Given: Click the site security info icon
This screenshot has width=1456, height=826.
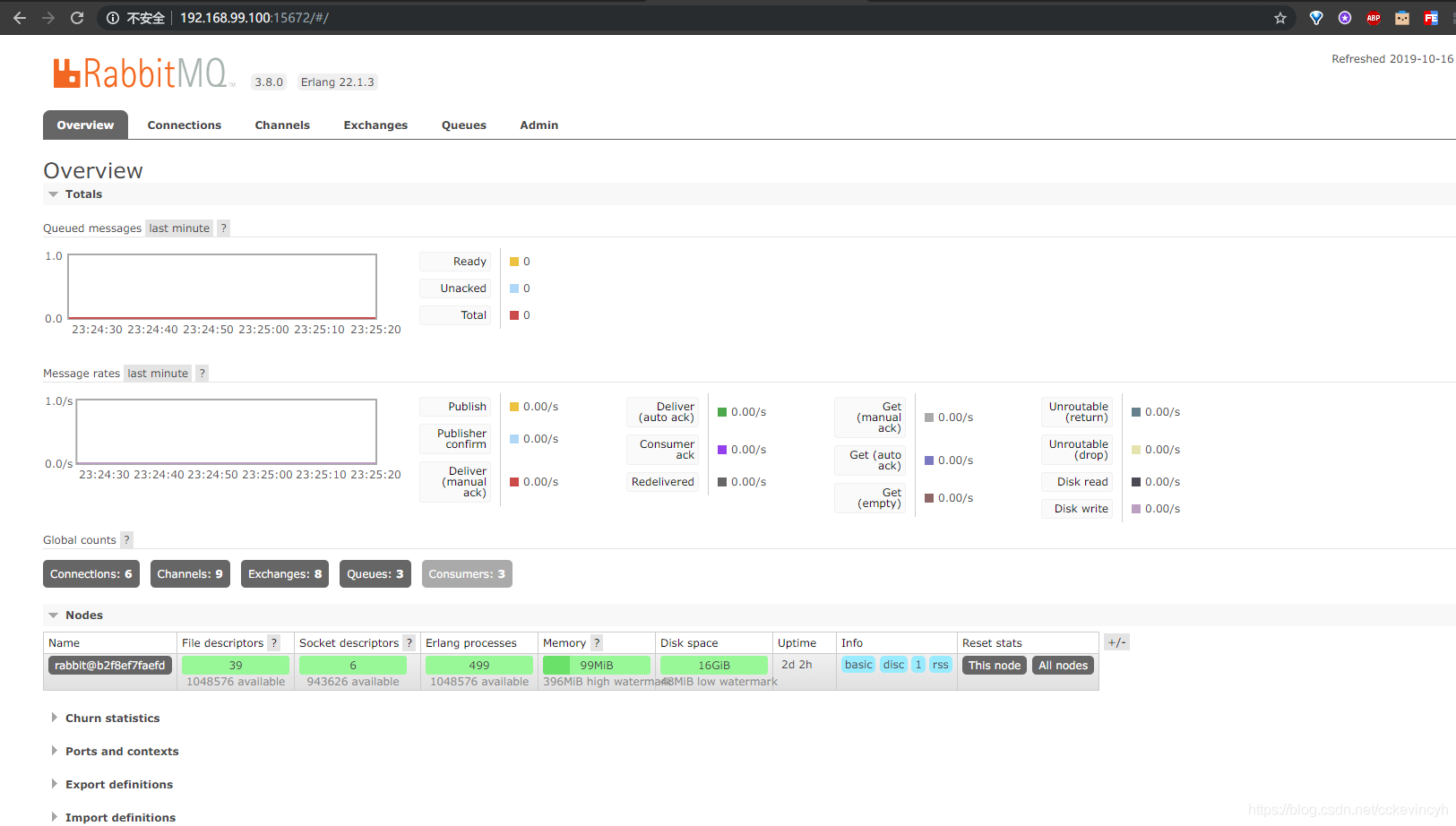Looking at the screenshot, I should (113, 18).
